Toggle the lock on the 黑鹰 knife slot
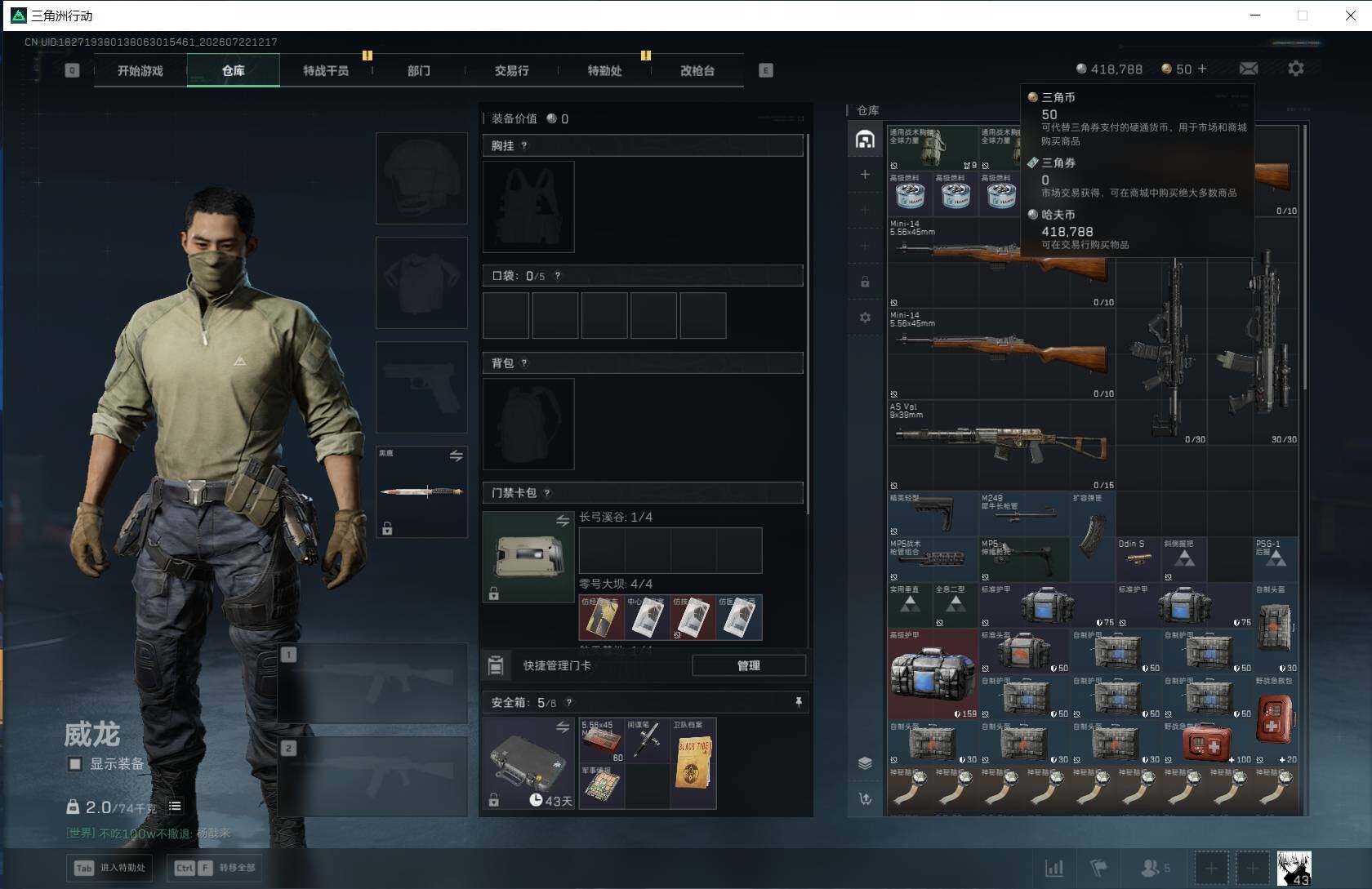Image resolution: width=1372 pixels, height=889 pixels. tap(387, 528)
